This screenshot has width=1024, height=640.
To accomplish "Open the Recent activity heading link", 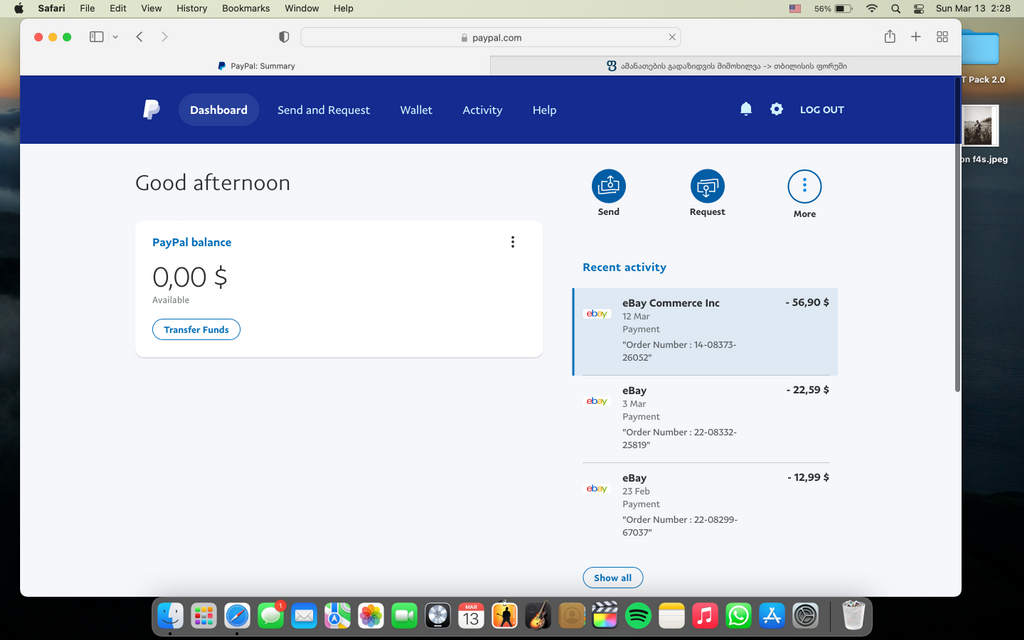I will [624, 267].
